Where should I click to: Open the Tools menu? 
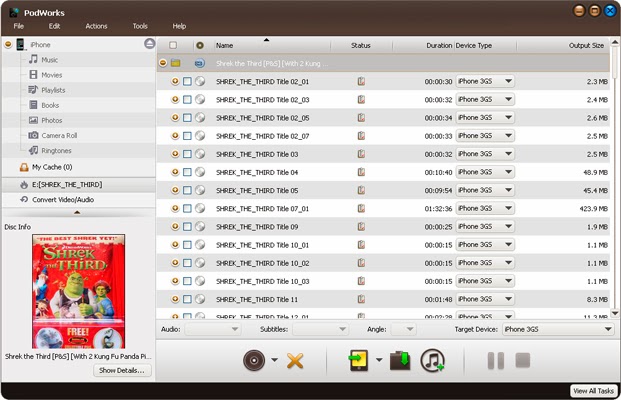(x=140, y=26)
